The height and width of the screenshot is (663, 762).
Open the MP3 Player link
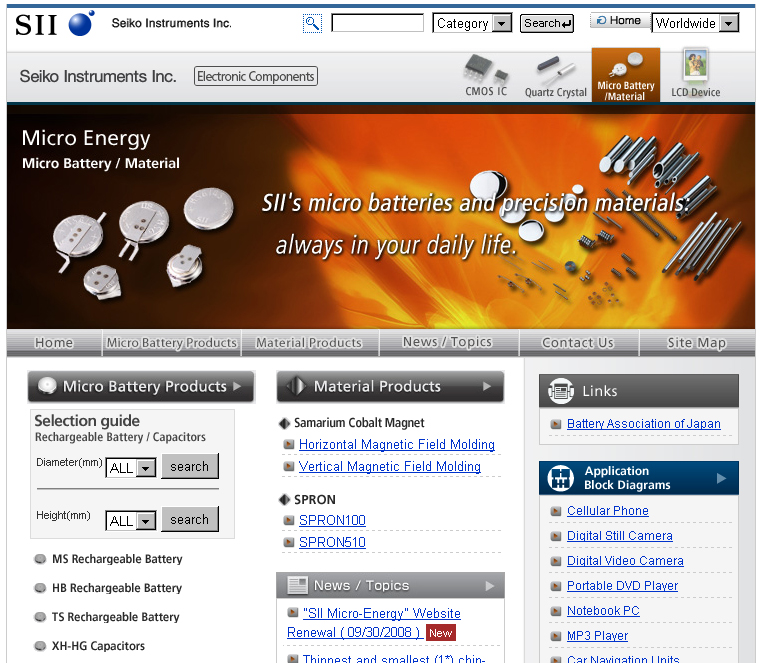(x=597, y=636)
